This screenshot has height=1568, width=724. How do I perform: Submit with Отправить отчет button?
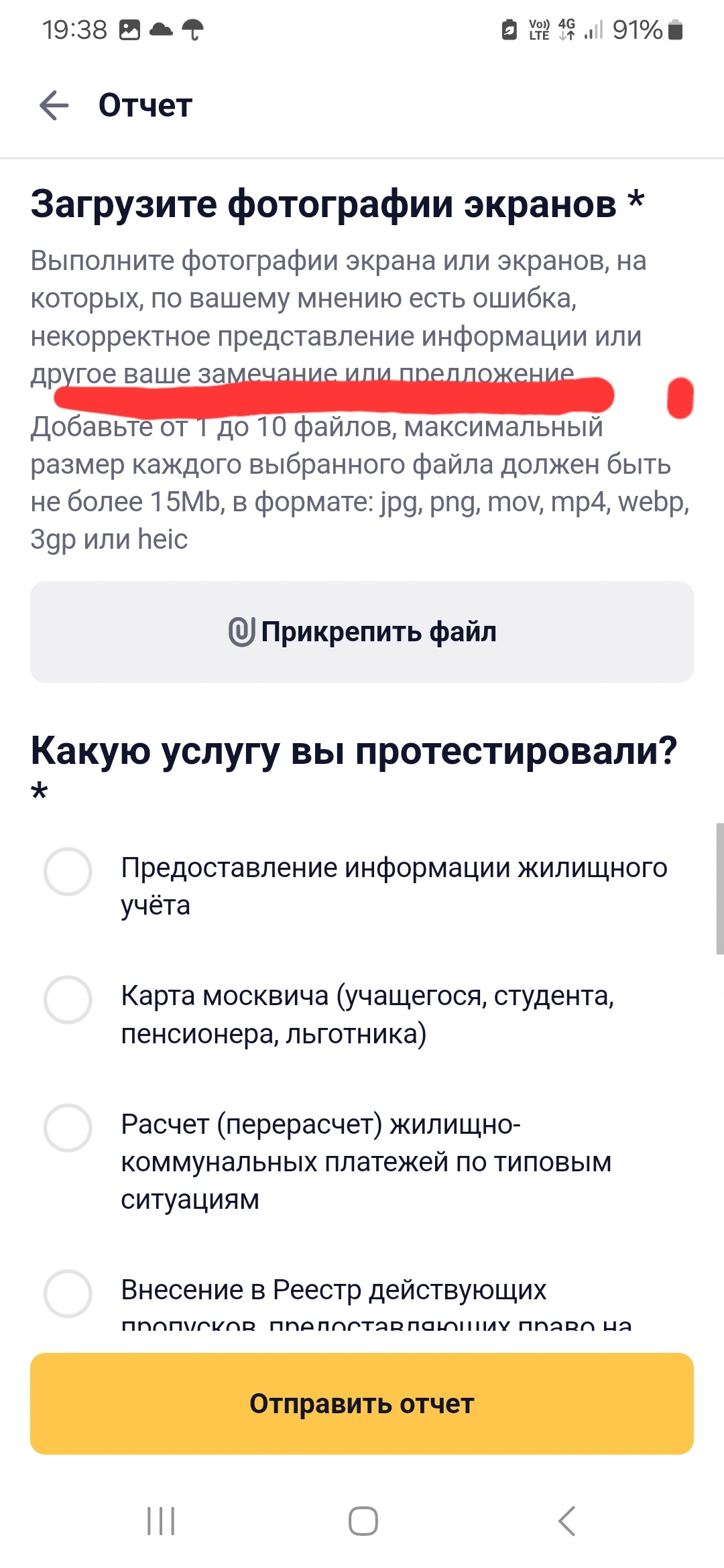pyautogui.click(x=362, y=1403)
